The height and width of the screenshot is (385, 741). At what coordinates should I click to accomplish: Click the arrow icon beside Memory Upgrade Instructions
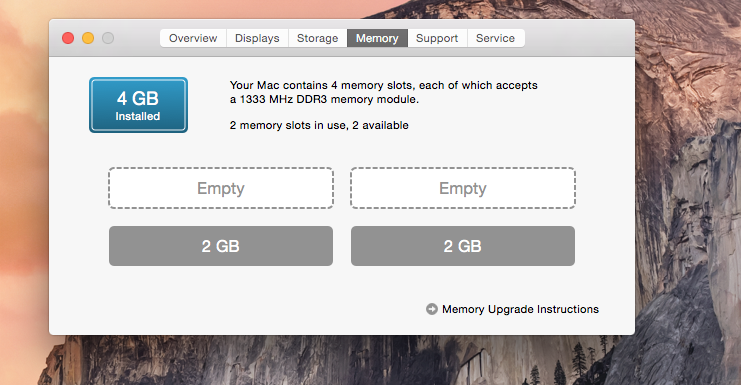(x=431, y=309)
